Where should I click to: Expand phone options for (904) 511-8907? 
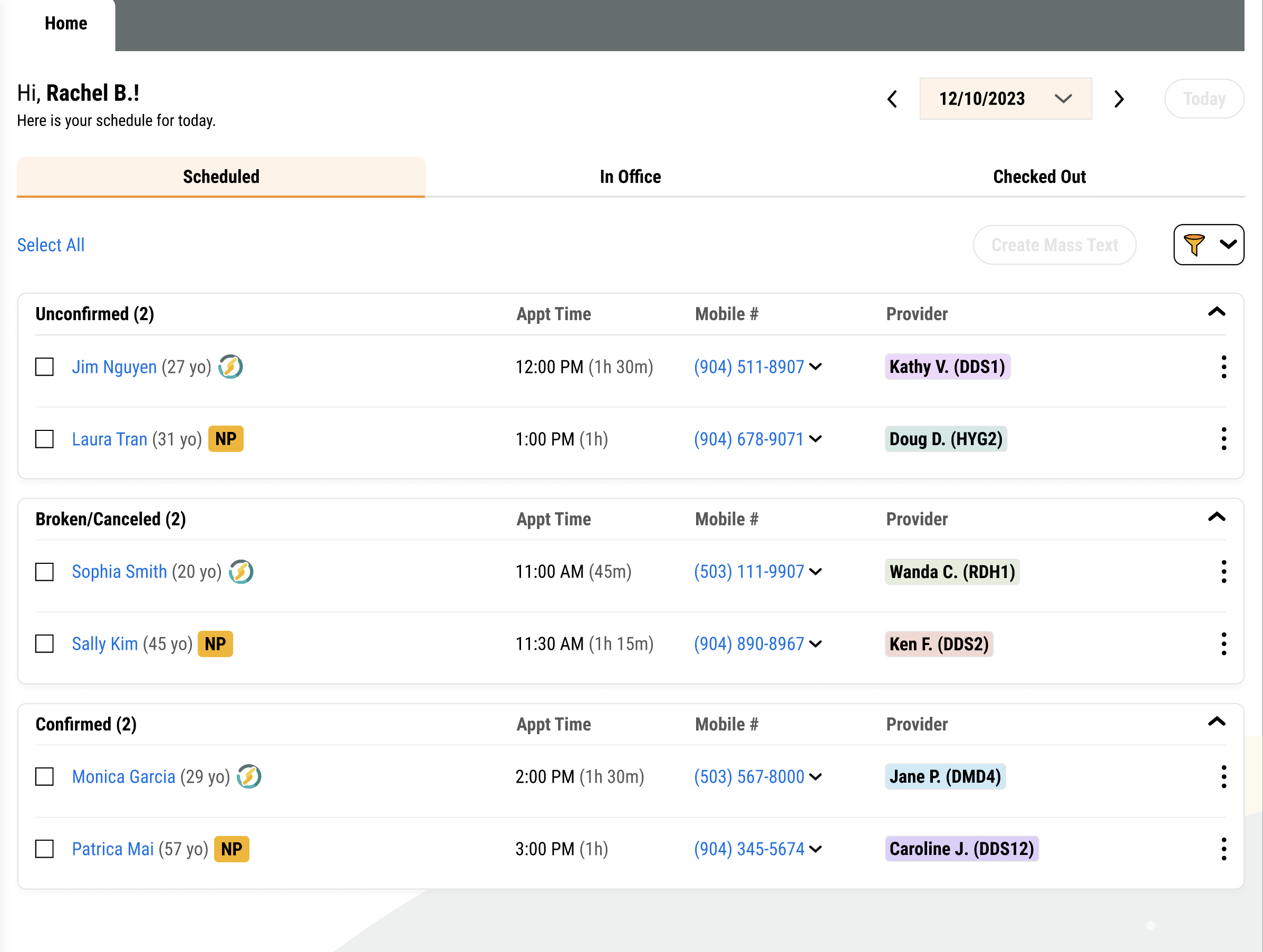pos(816,367)
